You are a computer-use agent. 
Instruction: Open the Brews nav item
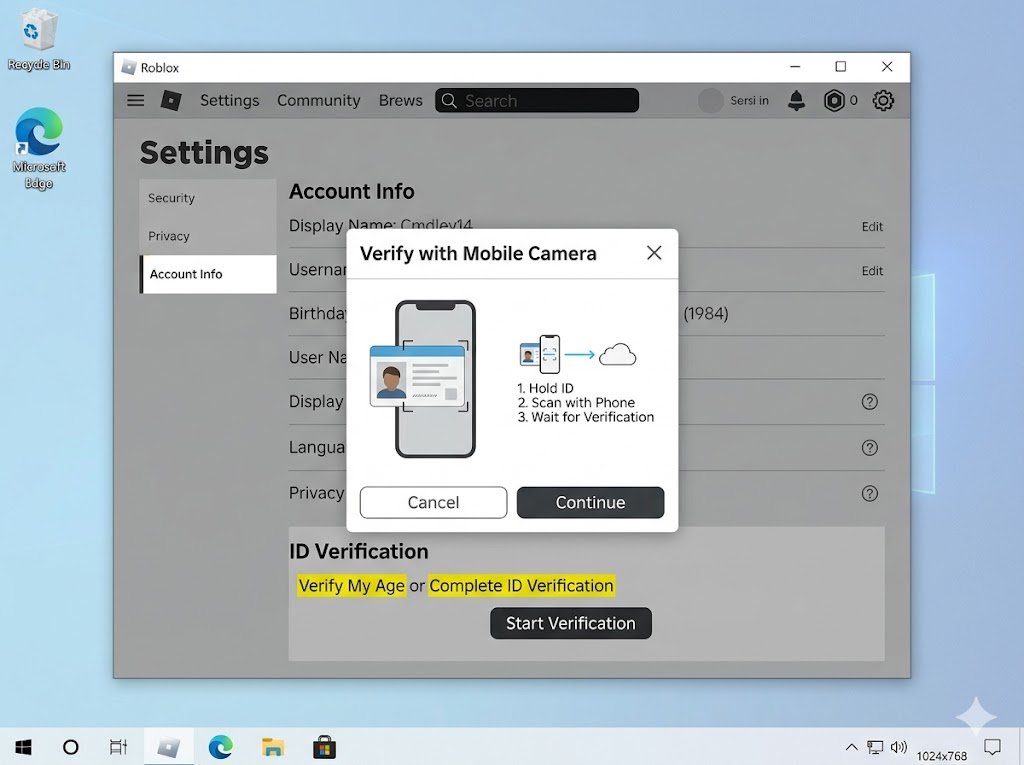click(400, 101)
